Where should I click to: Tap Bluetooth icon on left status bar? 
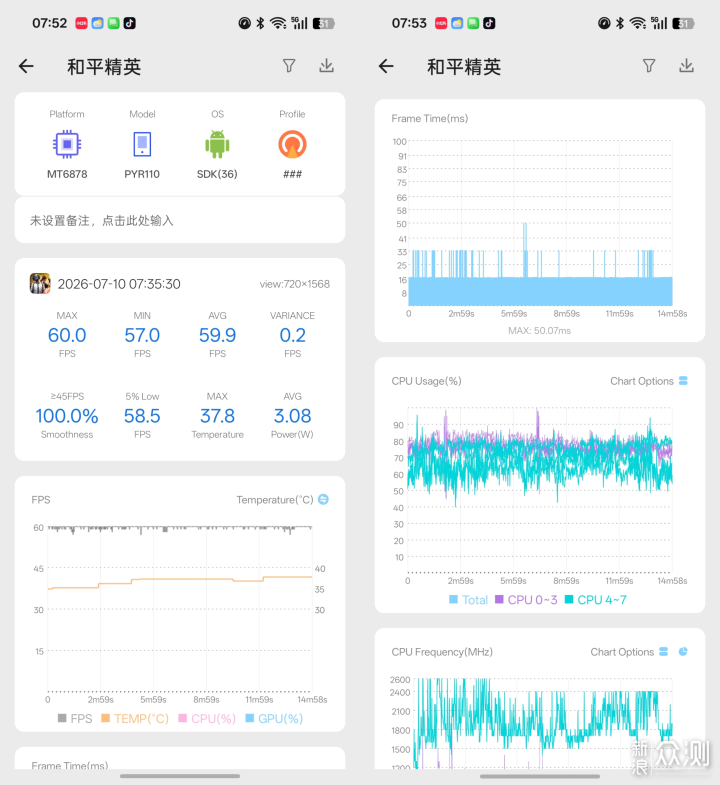[x=260, y=23]
